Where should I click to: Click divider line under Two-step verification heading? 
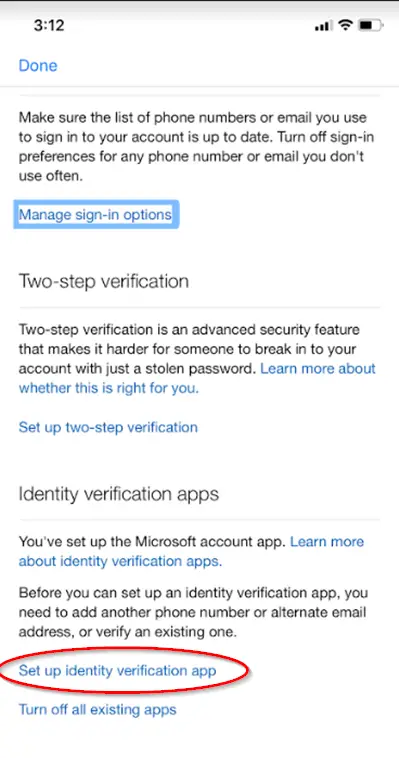[199, 307]
